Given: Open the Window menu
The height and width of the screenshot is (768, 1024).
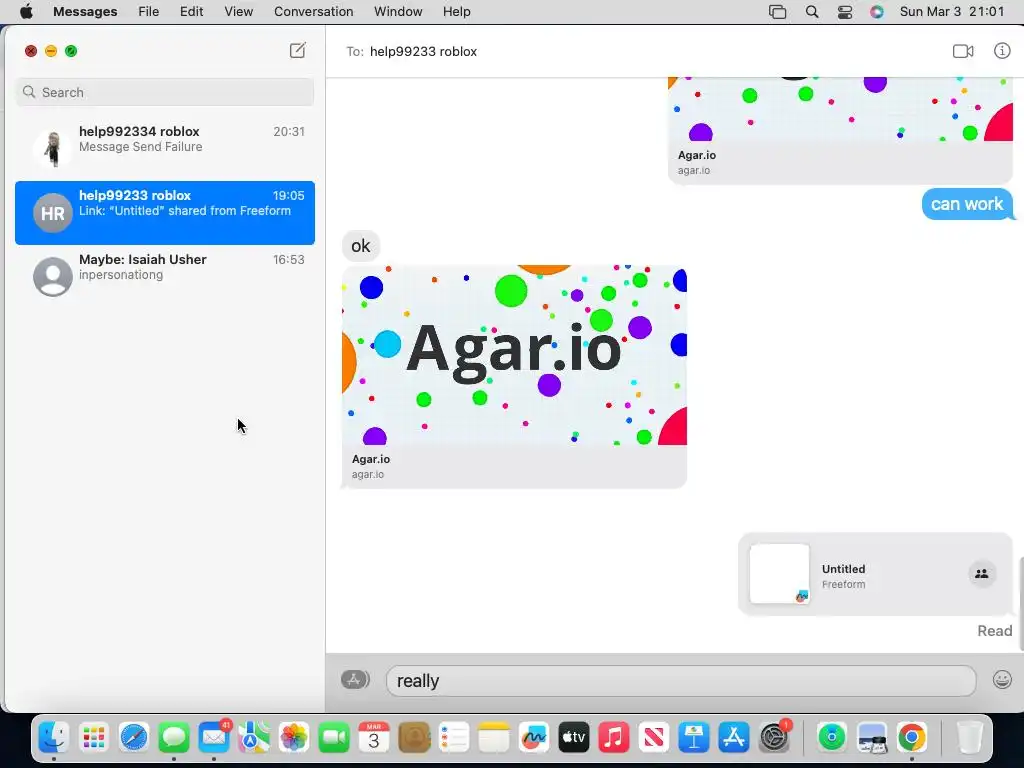Looking at the screenshot, I should (398, 12).
